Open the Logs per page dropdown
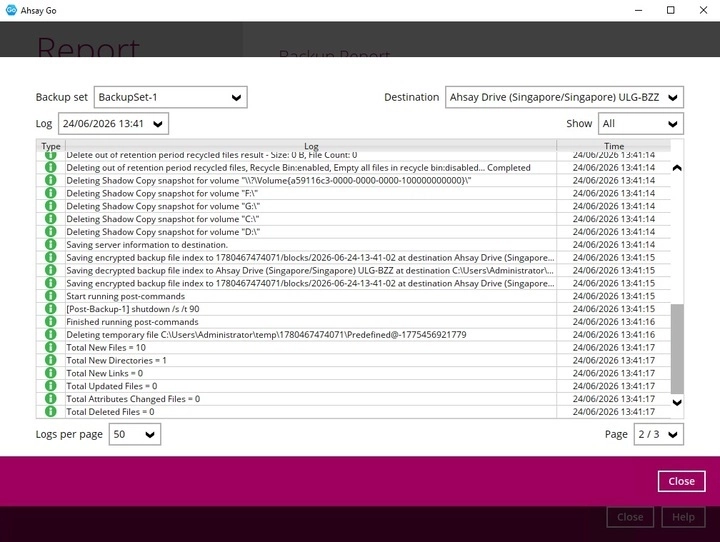Image resolution: width=720 pixels, height=542 pixels. point(135,434)
